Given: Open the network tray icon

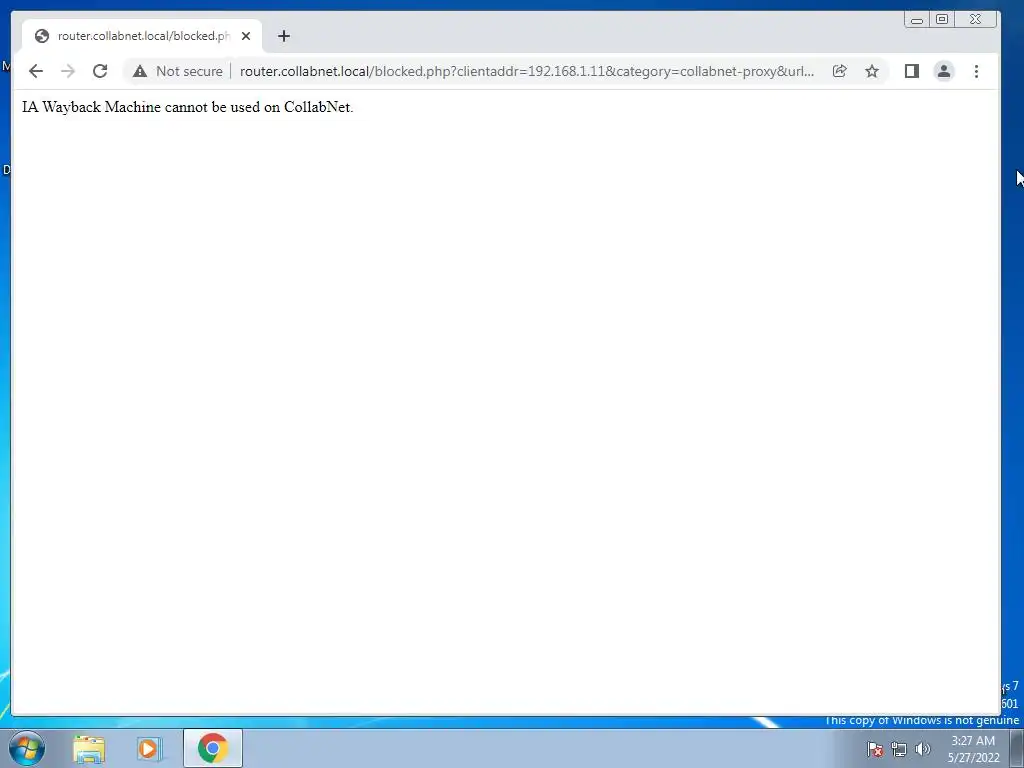Looking at the screenshot, I should click(x=899, y=749).
